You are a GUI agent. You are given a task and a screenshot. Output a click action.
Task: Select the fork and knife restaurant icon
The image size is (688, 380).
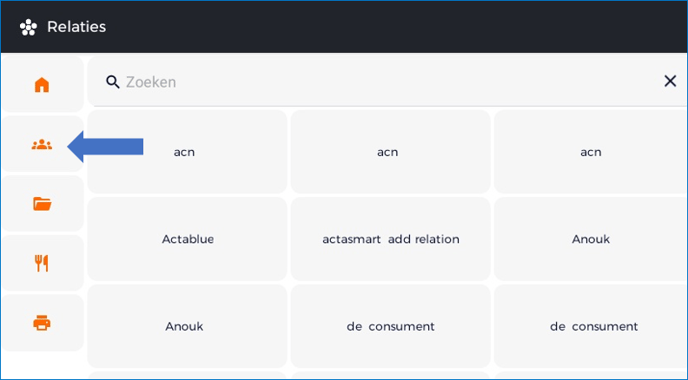tap(42, 263)
